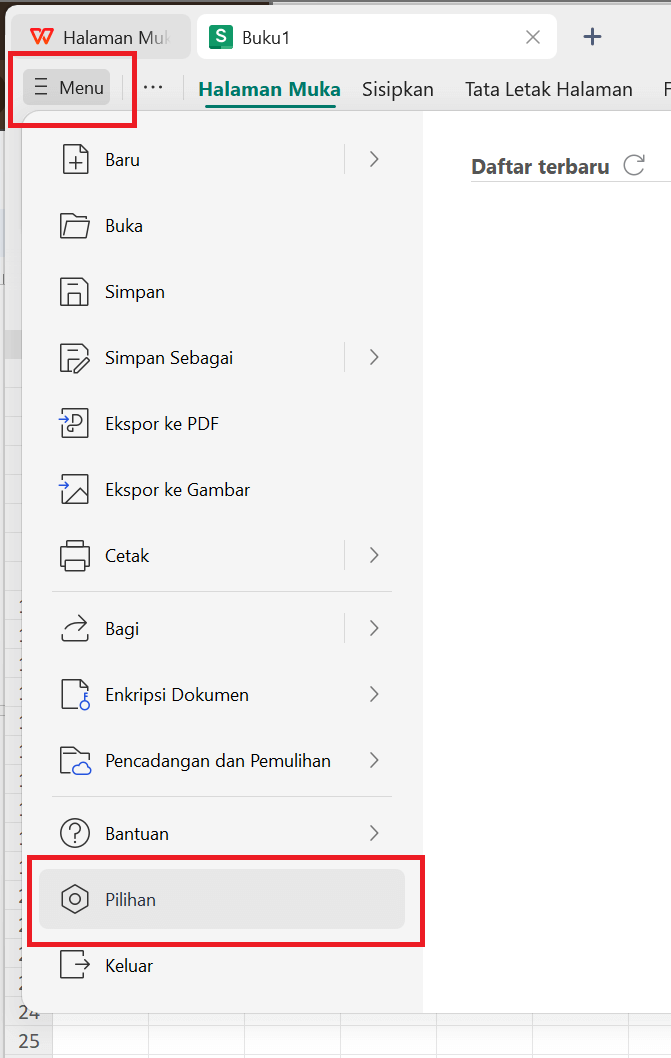Open the ellipsis overflow menu
Image resolution: width=671 pixels, height=1058 pixels.
[x=153, y=88]
